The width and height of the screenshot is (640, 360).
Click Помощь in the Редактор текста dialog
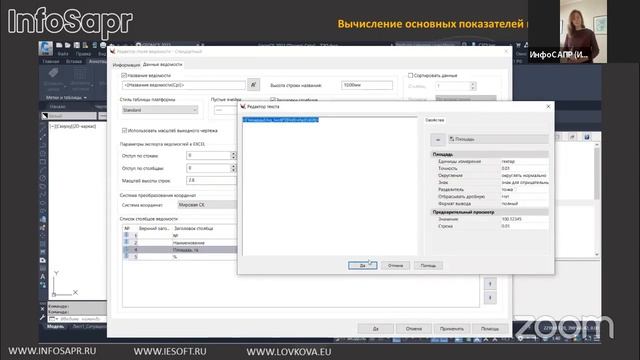(x=428, y=265)
